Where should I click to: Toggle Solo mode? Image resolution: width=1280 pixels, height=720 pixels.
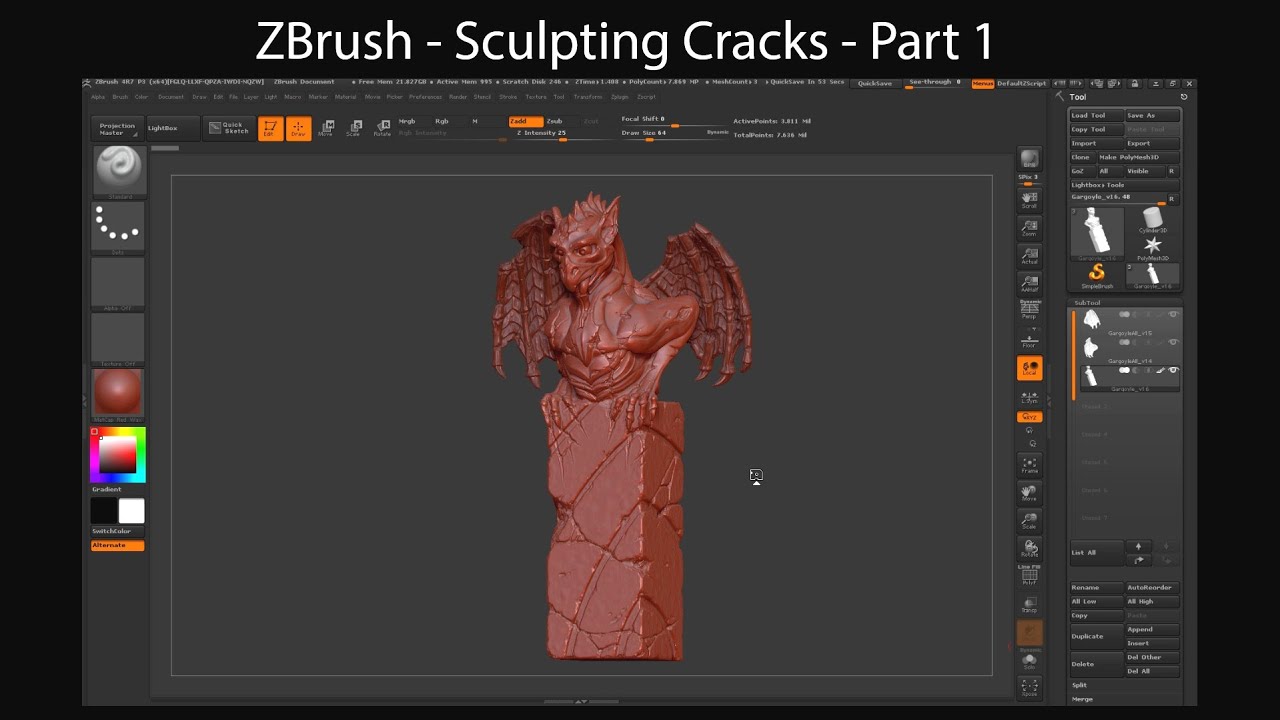(1029, 660)
